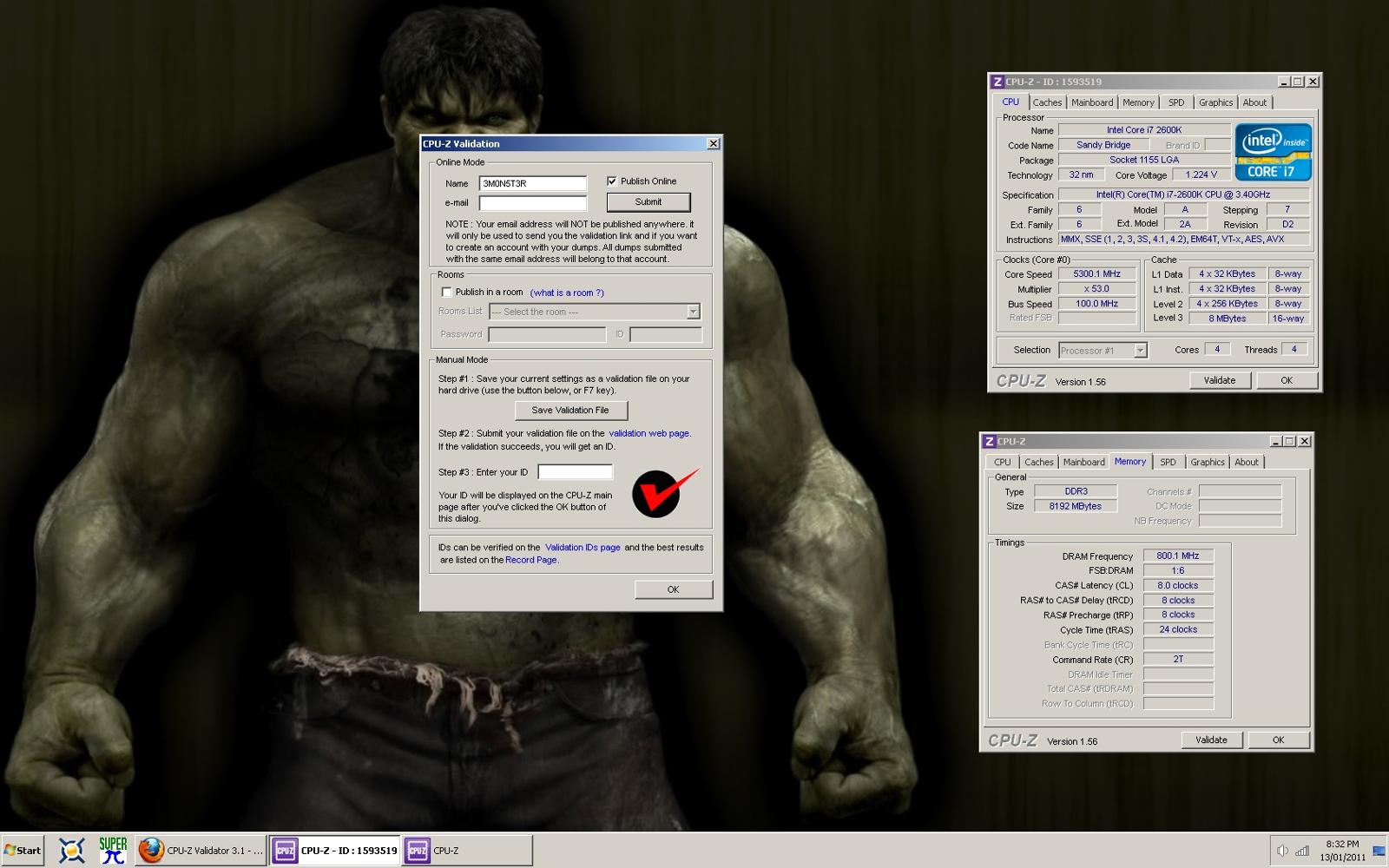The width and height of the screenshot is (1389, 868).
Task: Click the 100.0 MHz Bus Speed value
Action: click(x=1097, y=304)
